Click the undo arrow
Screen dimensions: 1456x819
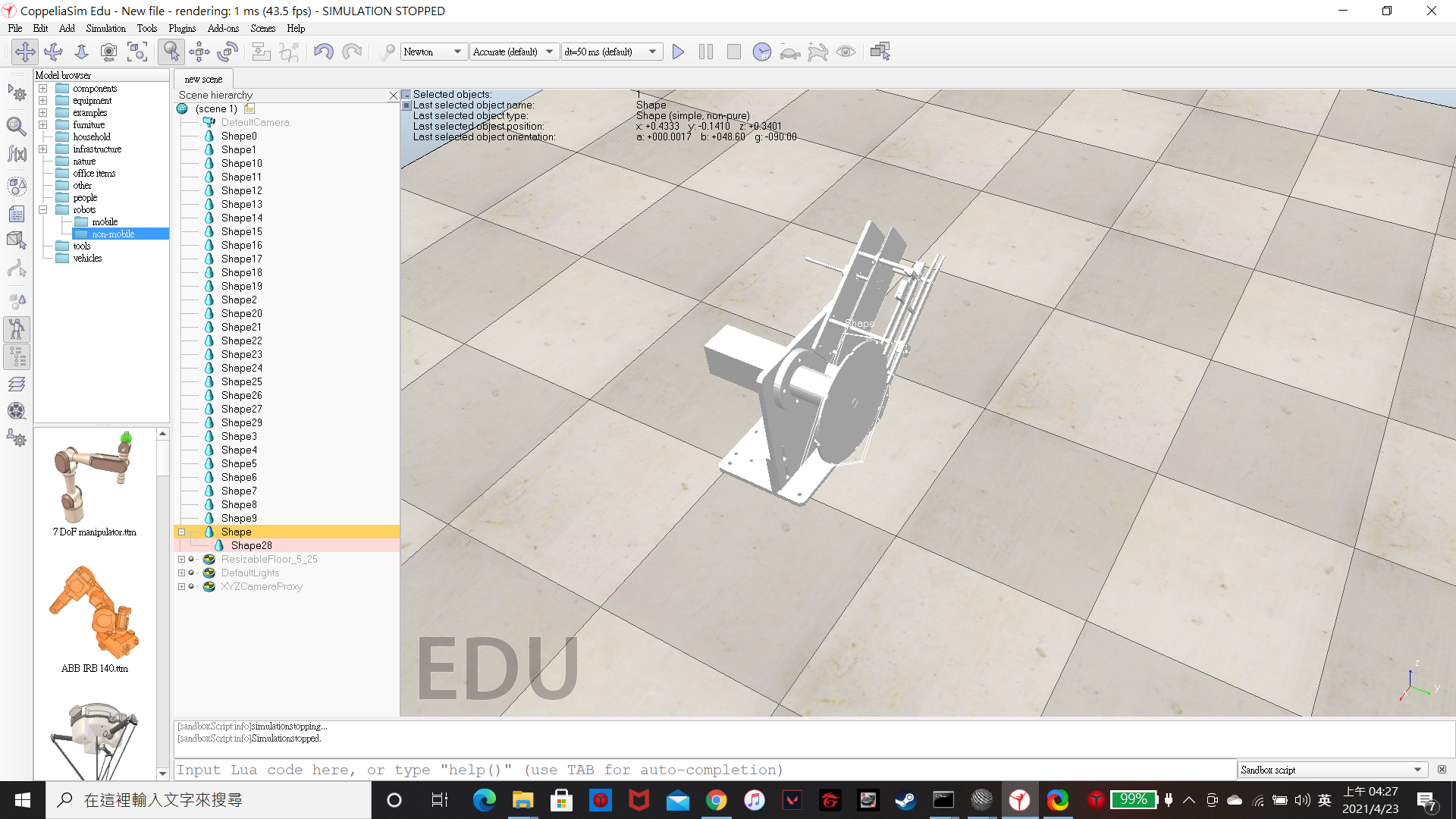(x=324, y=52)
